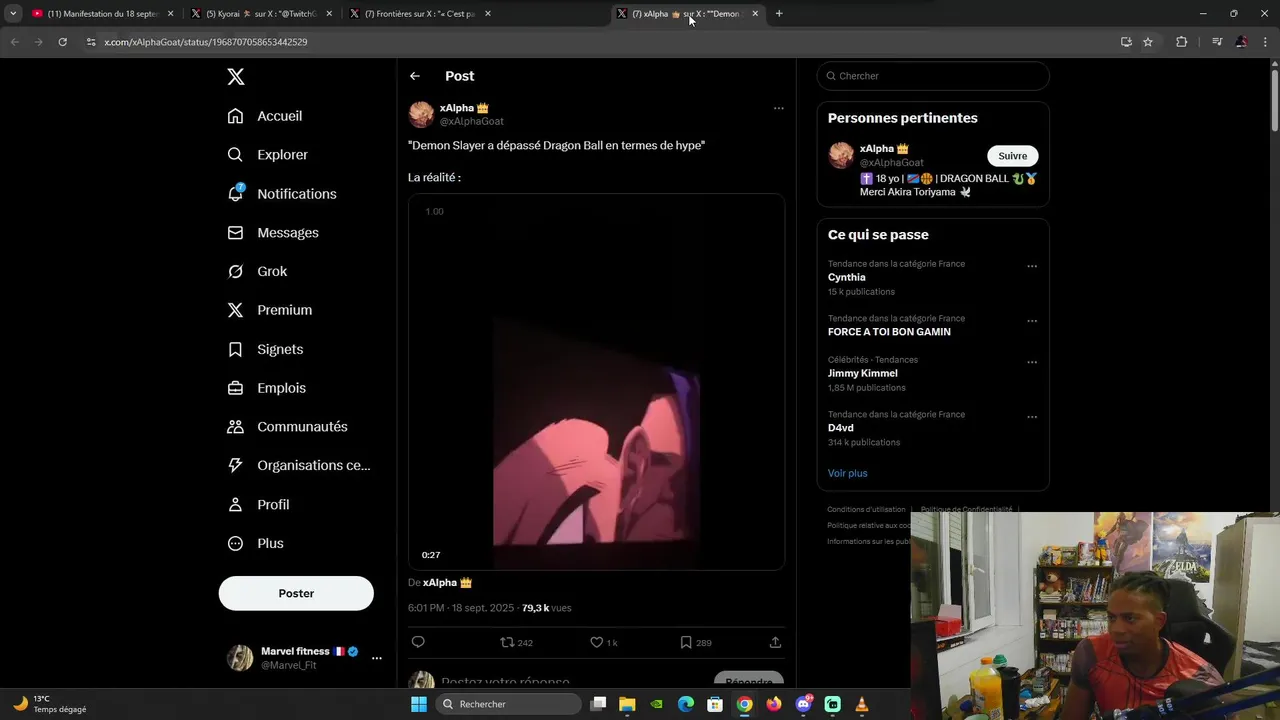Go to Profil page

point(258,505)
